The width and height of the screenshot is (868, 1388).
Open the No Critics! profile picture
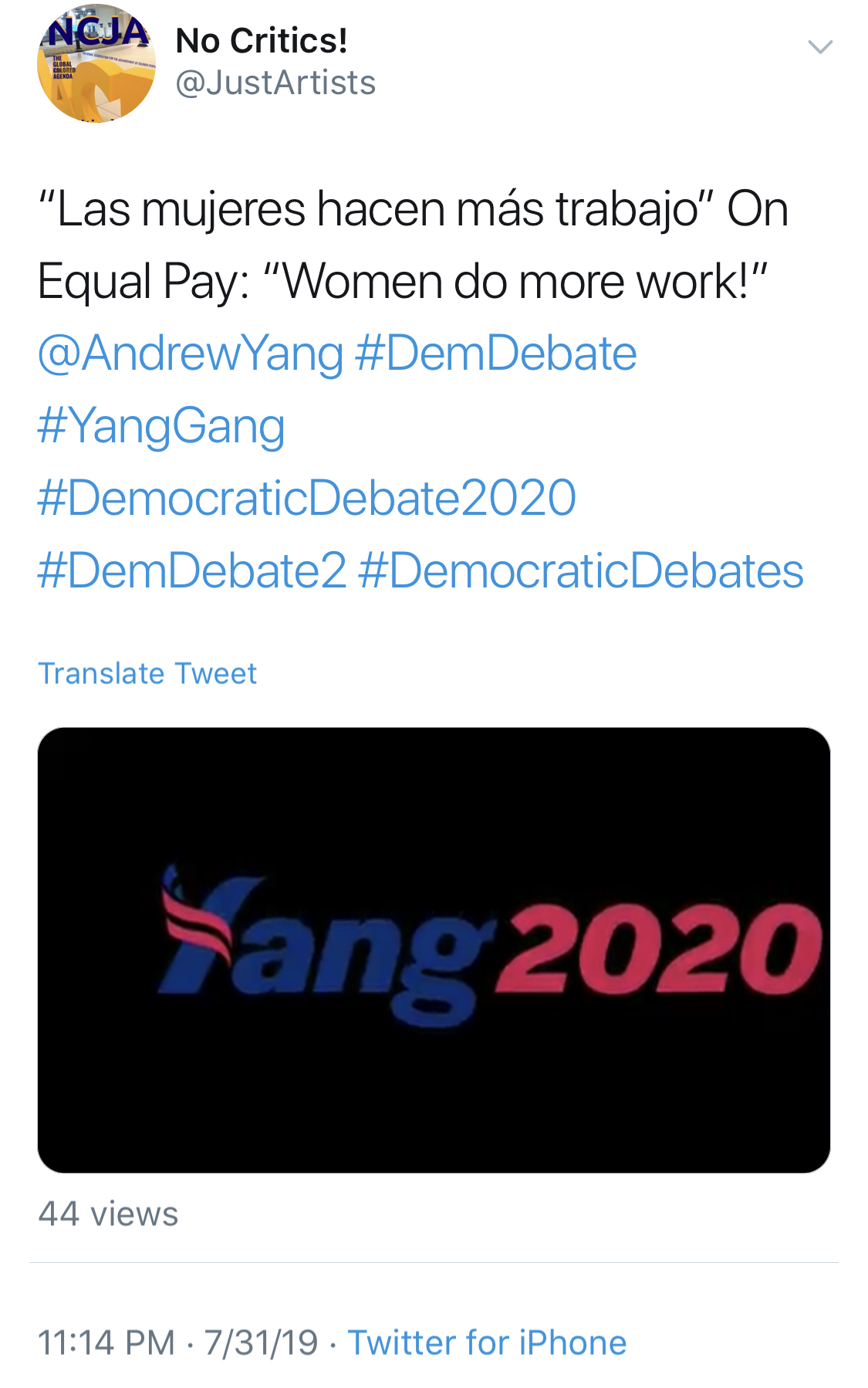tap(96, 64)
